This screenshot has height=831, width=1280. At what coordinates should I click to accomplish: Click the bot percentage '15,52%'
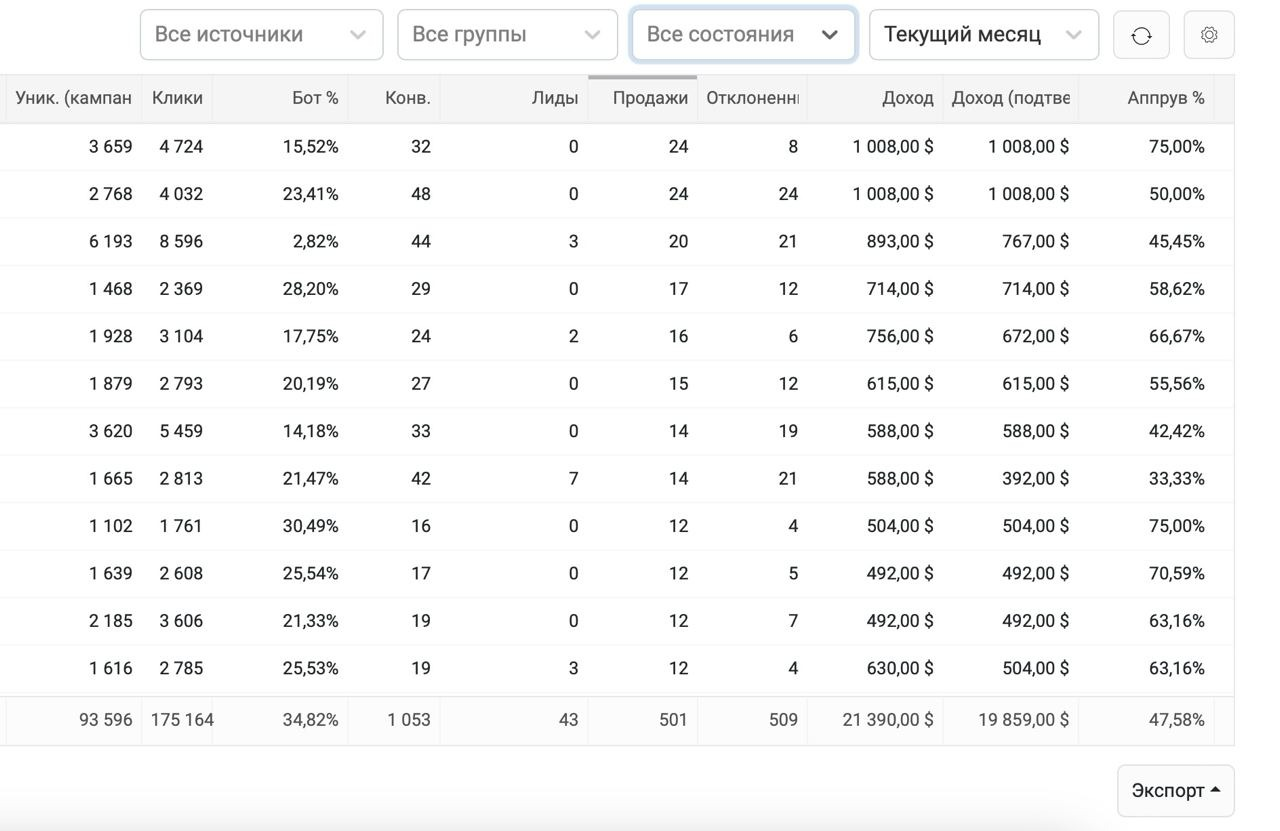pyautogui.click(x=311, y=147)
